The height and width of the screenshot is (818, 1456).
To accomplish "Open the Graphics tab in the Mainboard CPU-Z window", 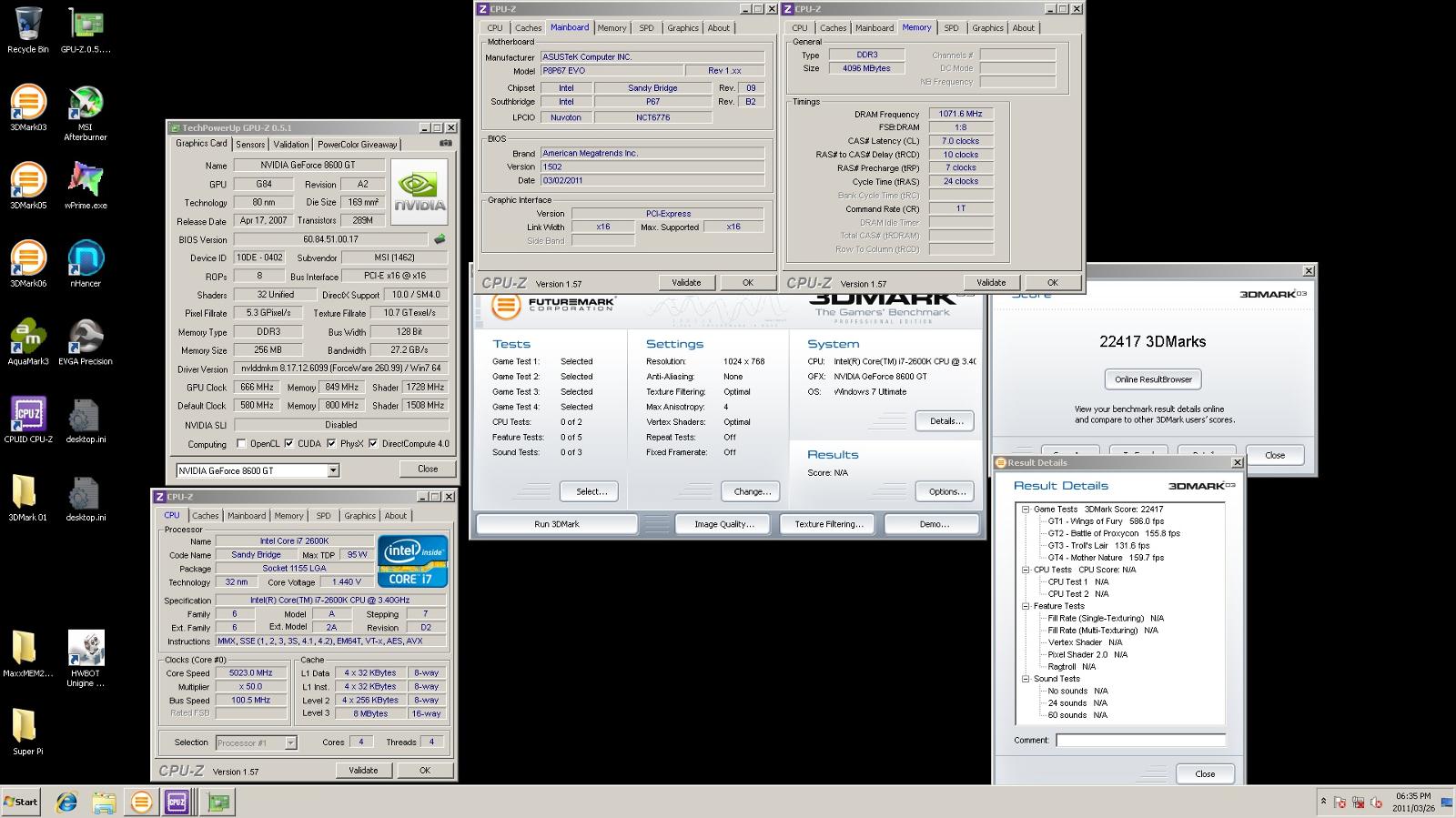I will 682,28.
